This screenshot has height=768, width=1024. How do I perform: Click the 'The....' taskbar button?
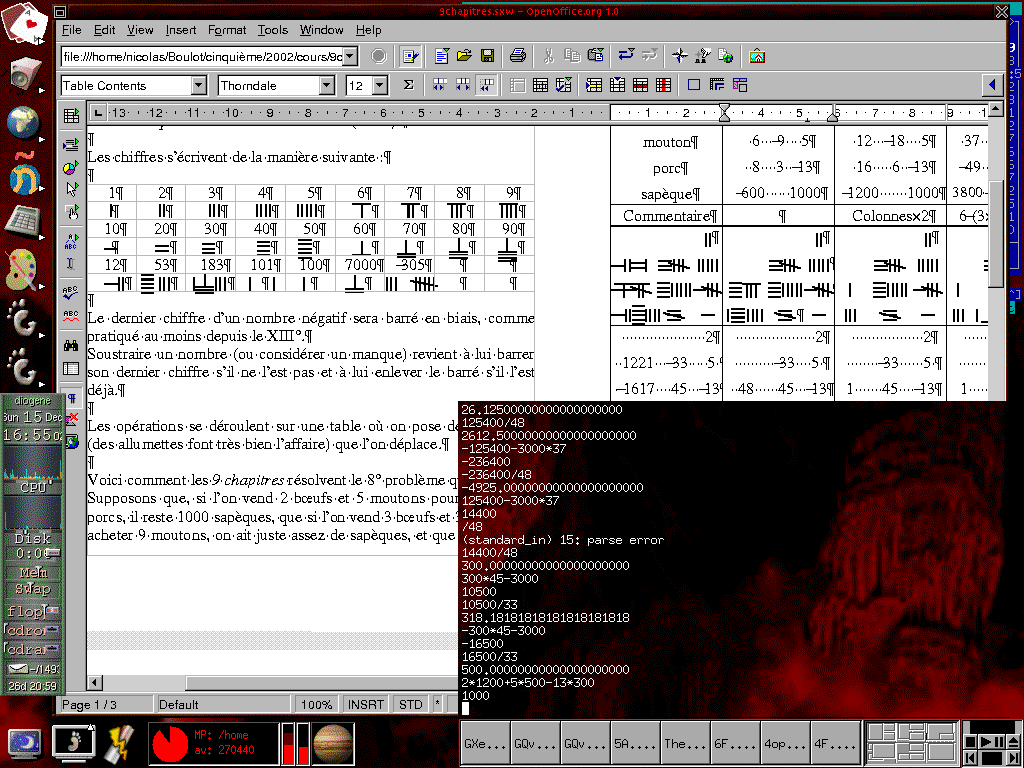coord(685,743)
